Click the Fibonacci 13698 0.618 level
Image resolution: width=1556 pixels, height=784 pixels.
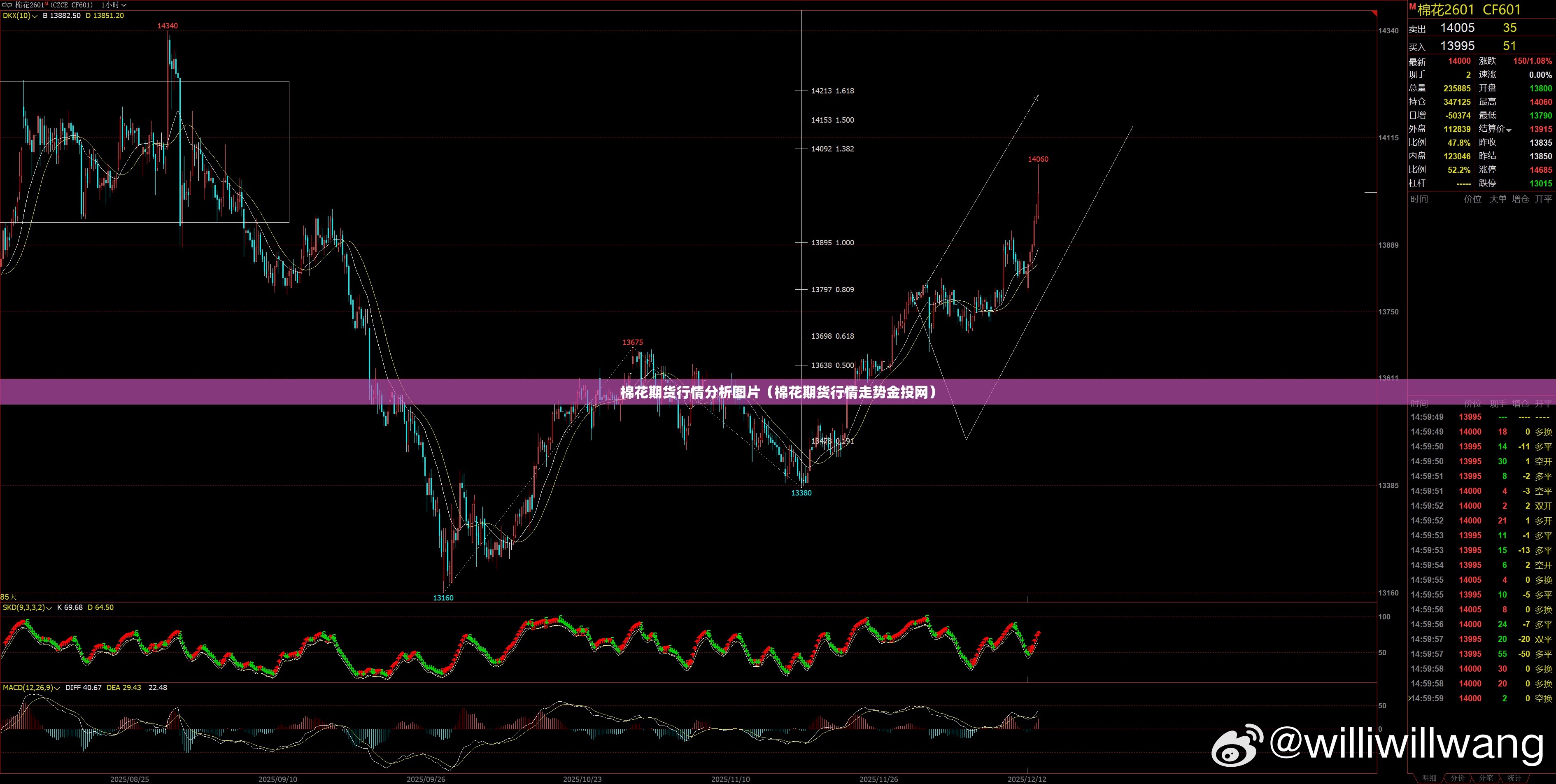point(832,336)
